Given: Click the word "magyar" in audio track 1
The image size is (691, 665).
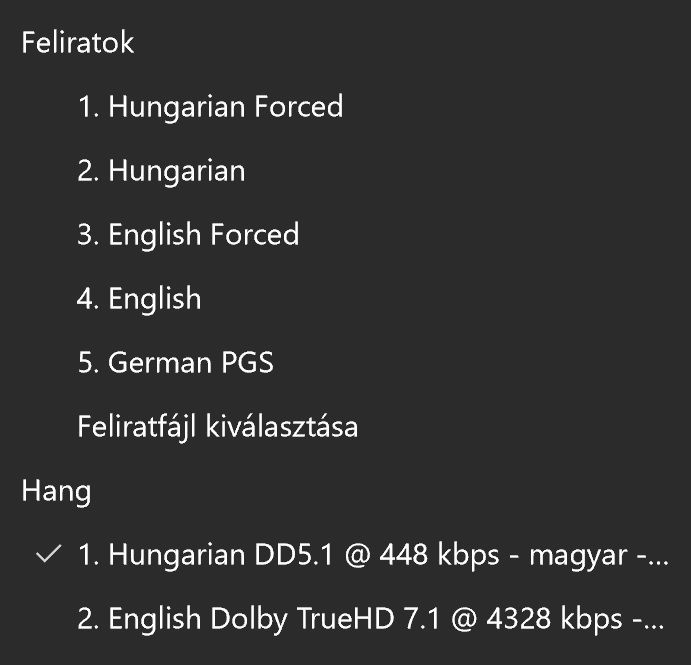Looking at the screenshot, I should [x=573, y=555].
